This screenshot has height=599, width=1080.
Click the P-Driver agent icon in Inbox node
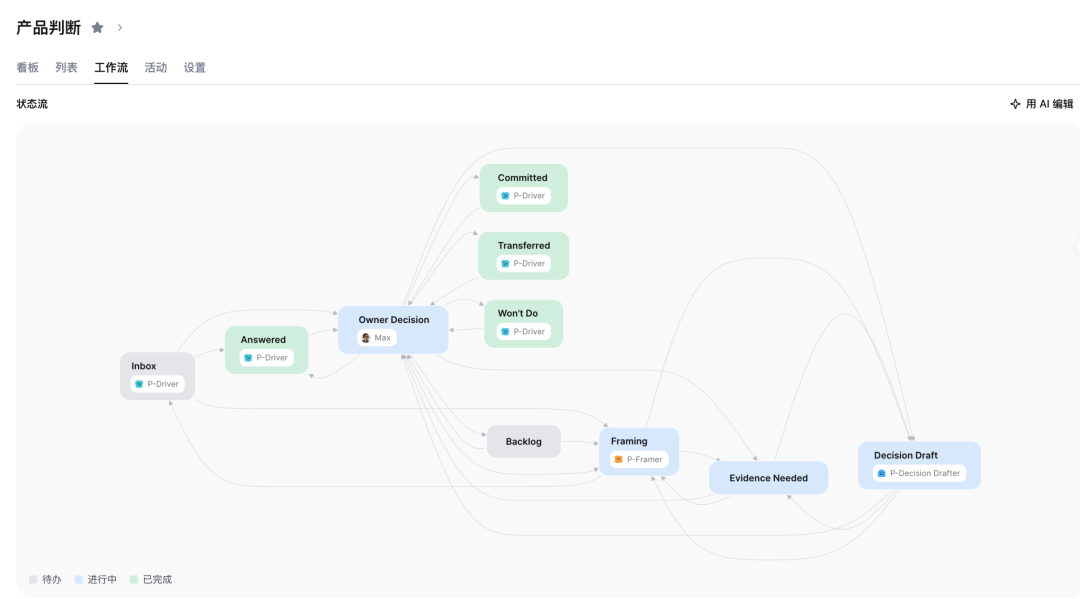coord(139,384)
